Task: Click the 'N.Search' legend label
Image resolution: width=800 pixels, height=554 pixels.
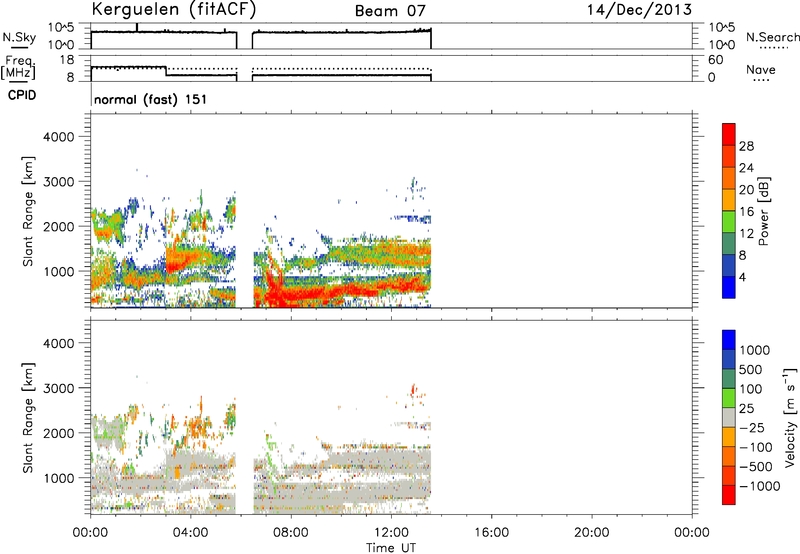Action: point(773,37)
